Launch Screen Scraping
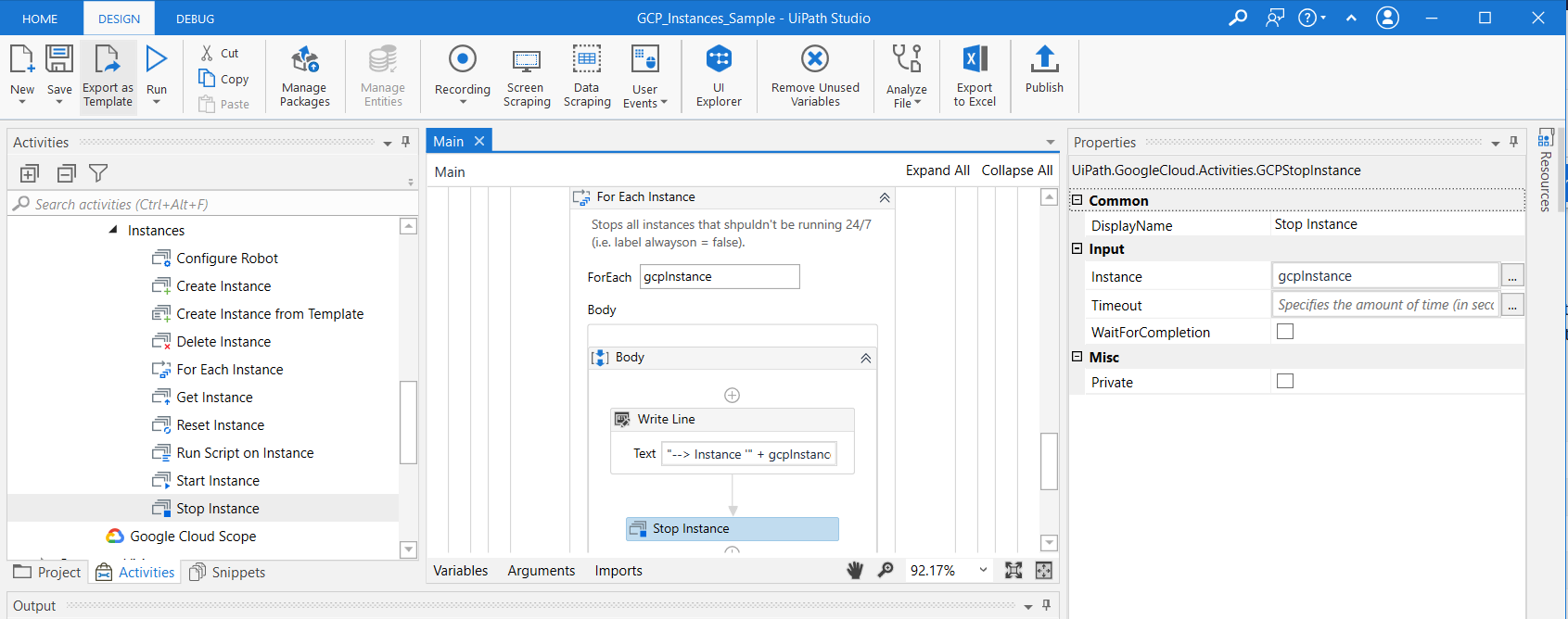1568x619 pixels. click(527, 76)
